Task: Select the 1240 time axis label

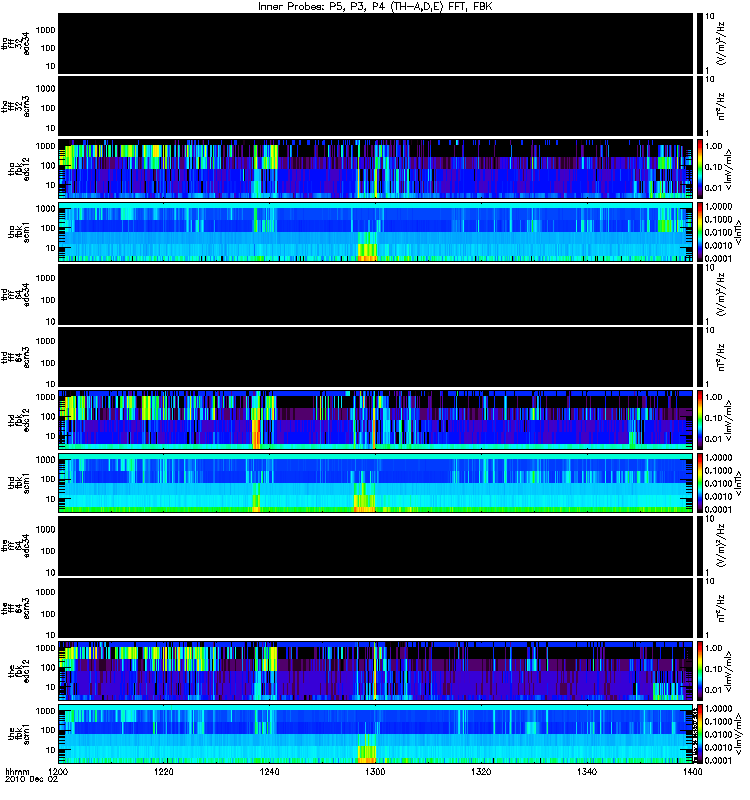Action: click(x=269, y=772)
